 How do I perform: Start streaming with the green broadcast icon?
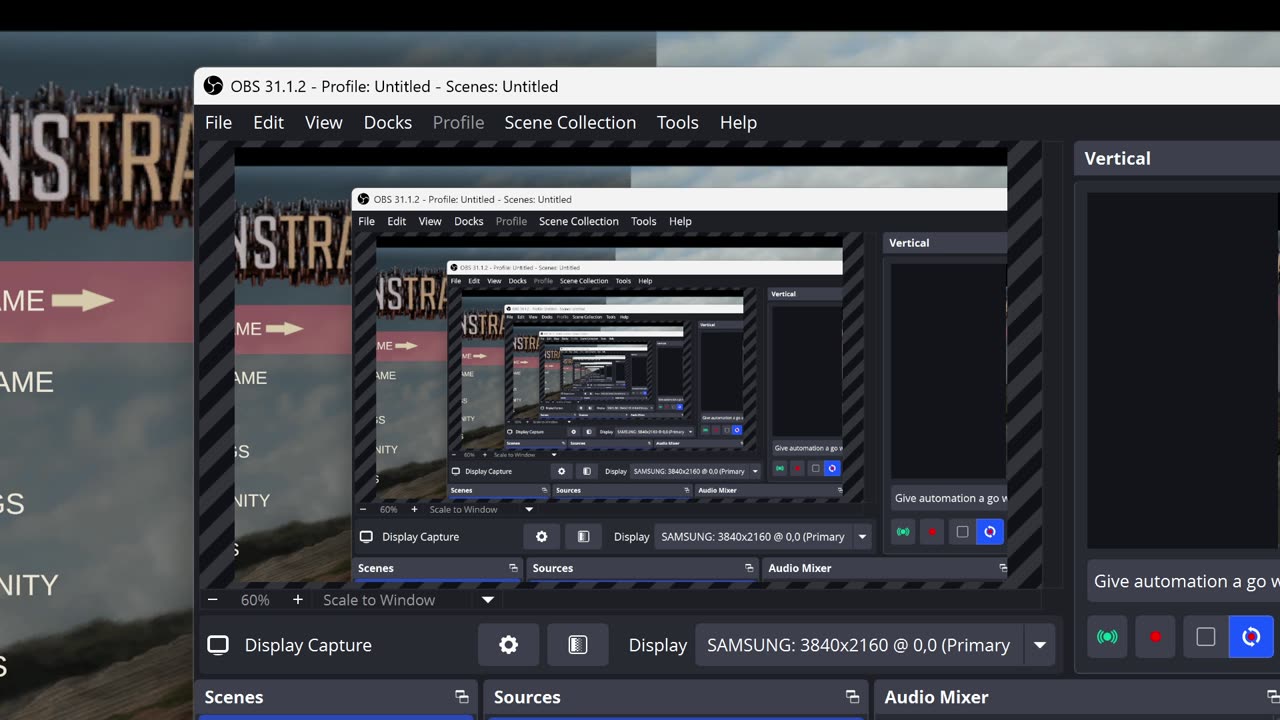[1107, 637]
